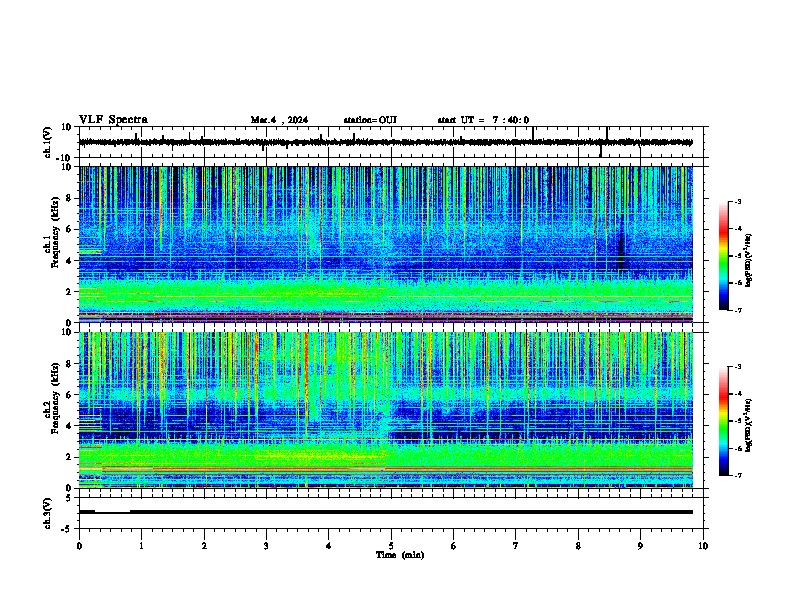Click the ch.1 voltage waveform trace
The width and height of the screenshot is (792, 612).
point(386,142)
